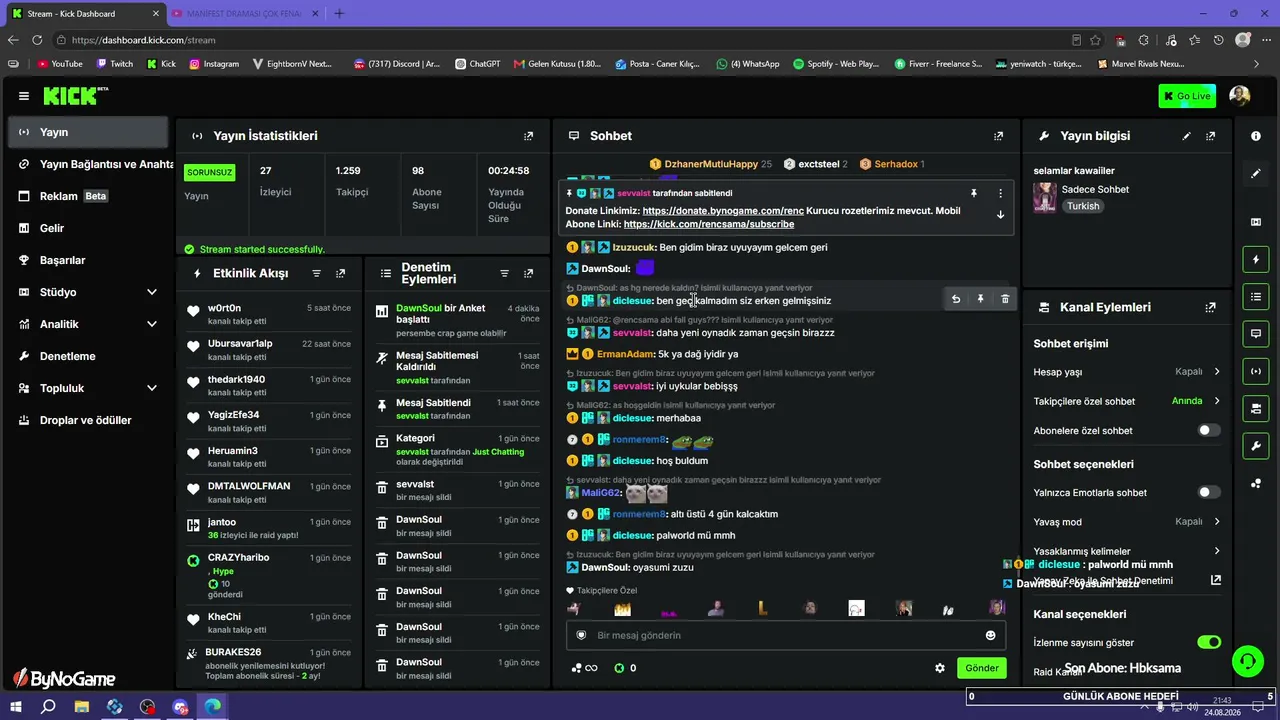1280x720 pixels.
Task: Disable İzlenme sayısını göster switch
Action: [x=1209, y=642]
